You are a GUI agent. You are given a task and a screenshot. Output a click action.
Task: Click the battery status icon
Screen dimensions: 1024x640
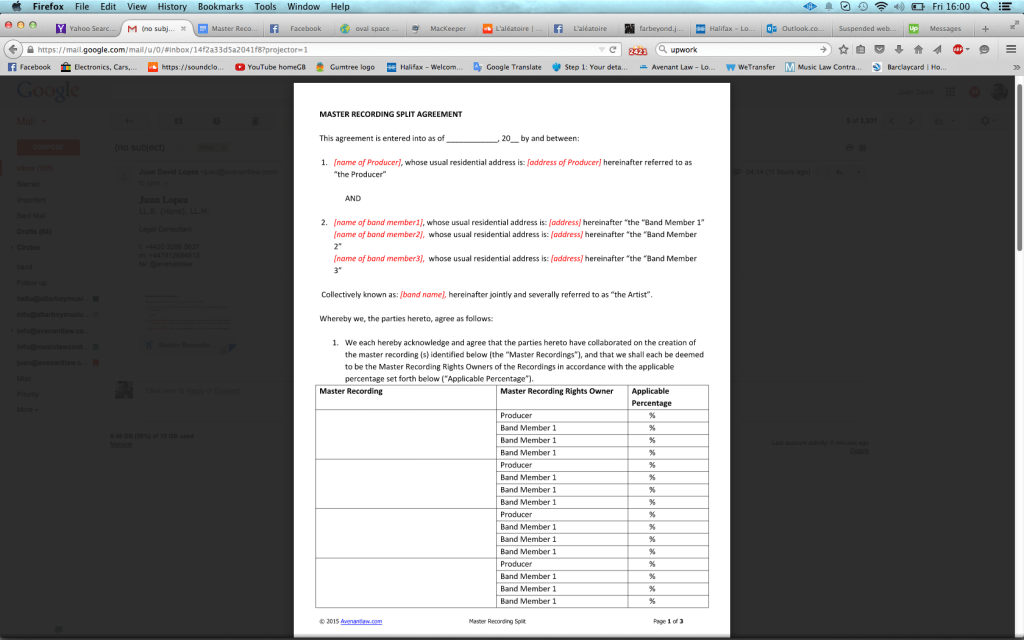click(x=918, y=7)
